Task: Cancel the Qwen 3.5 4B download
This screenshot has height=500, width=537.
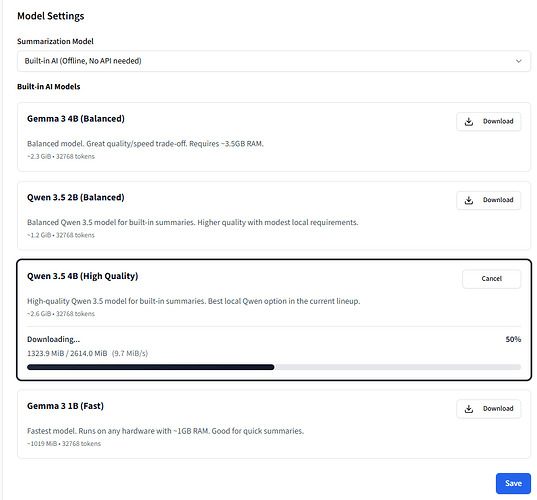Action: coord(491,279)
